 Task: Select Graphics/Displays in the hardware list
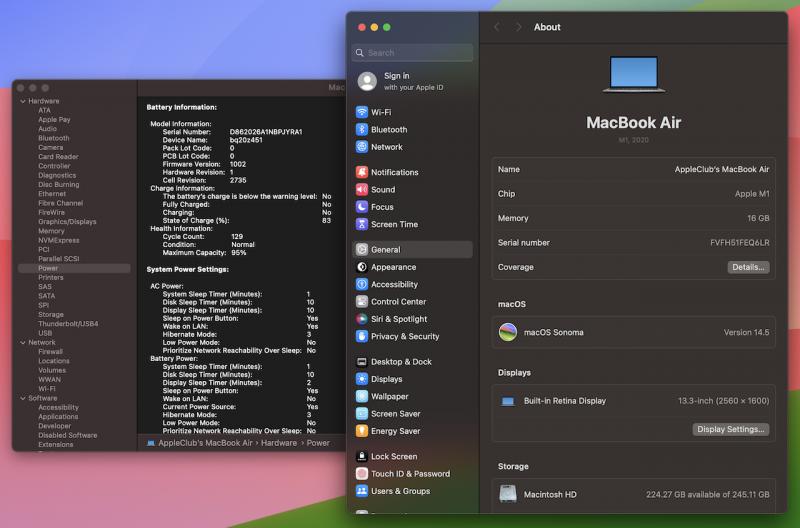coord(67,222)
